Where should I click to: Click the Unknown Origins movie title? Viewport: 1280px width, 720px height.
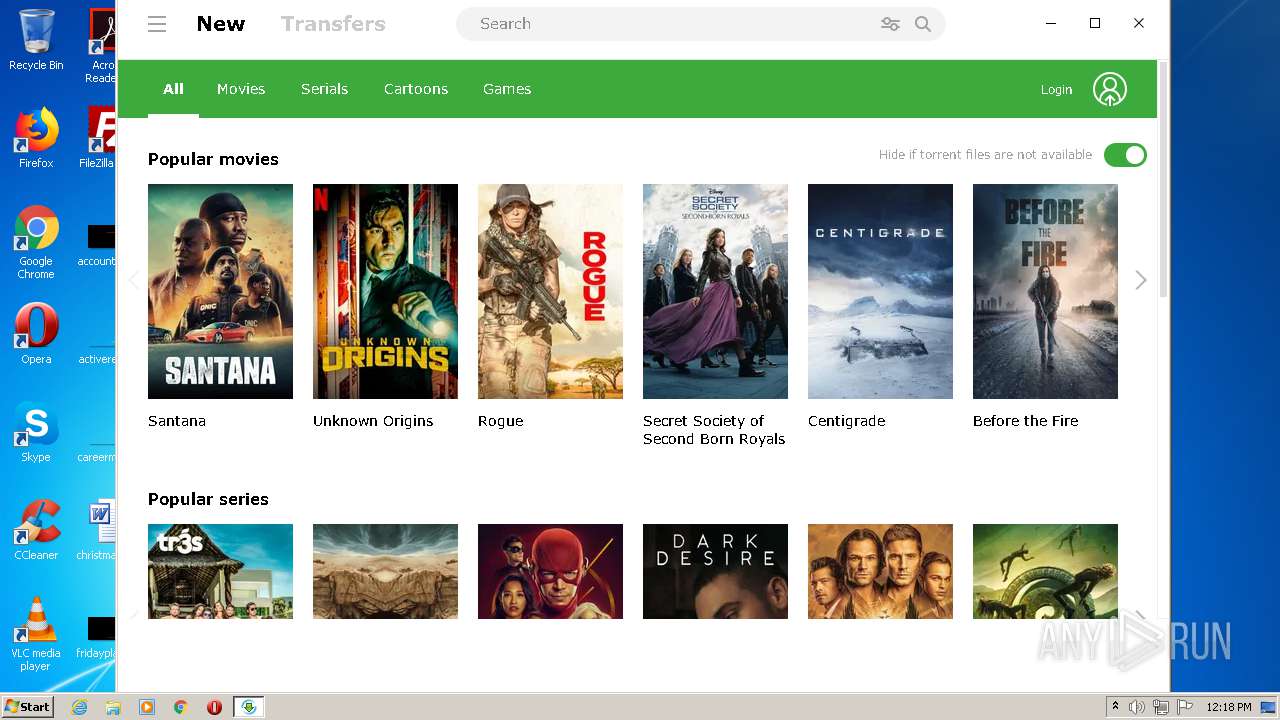[373, 421]
